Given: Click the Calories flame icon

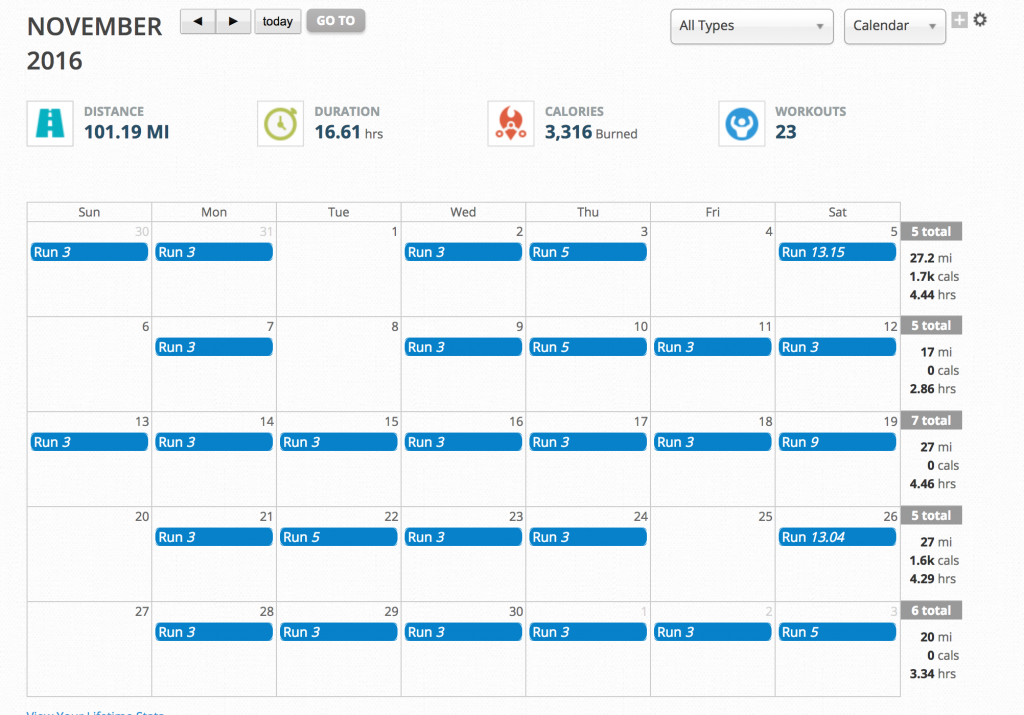Looking at the screenshot, I should click(x=511, y=123).
